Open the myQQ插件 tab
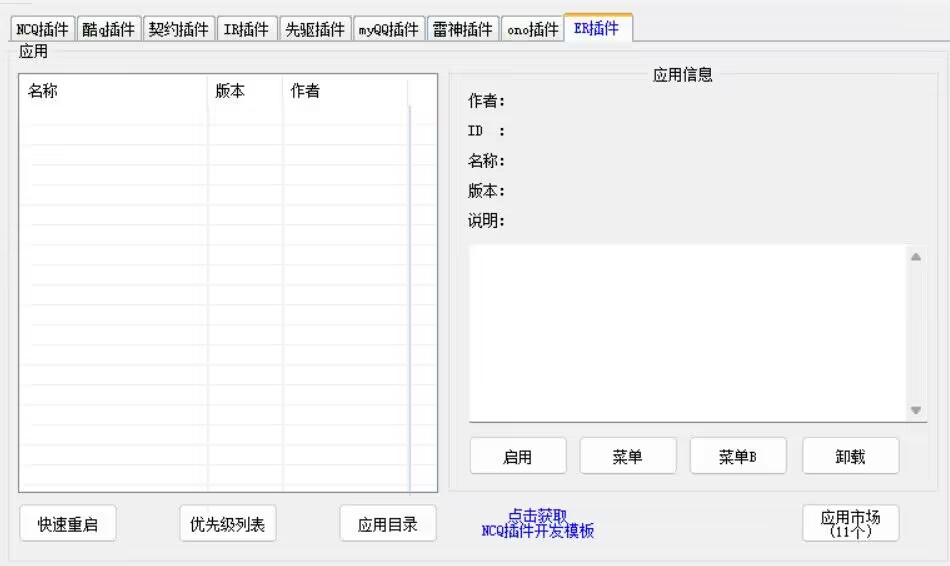 point(388,29)
